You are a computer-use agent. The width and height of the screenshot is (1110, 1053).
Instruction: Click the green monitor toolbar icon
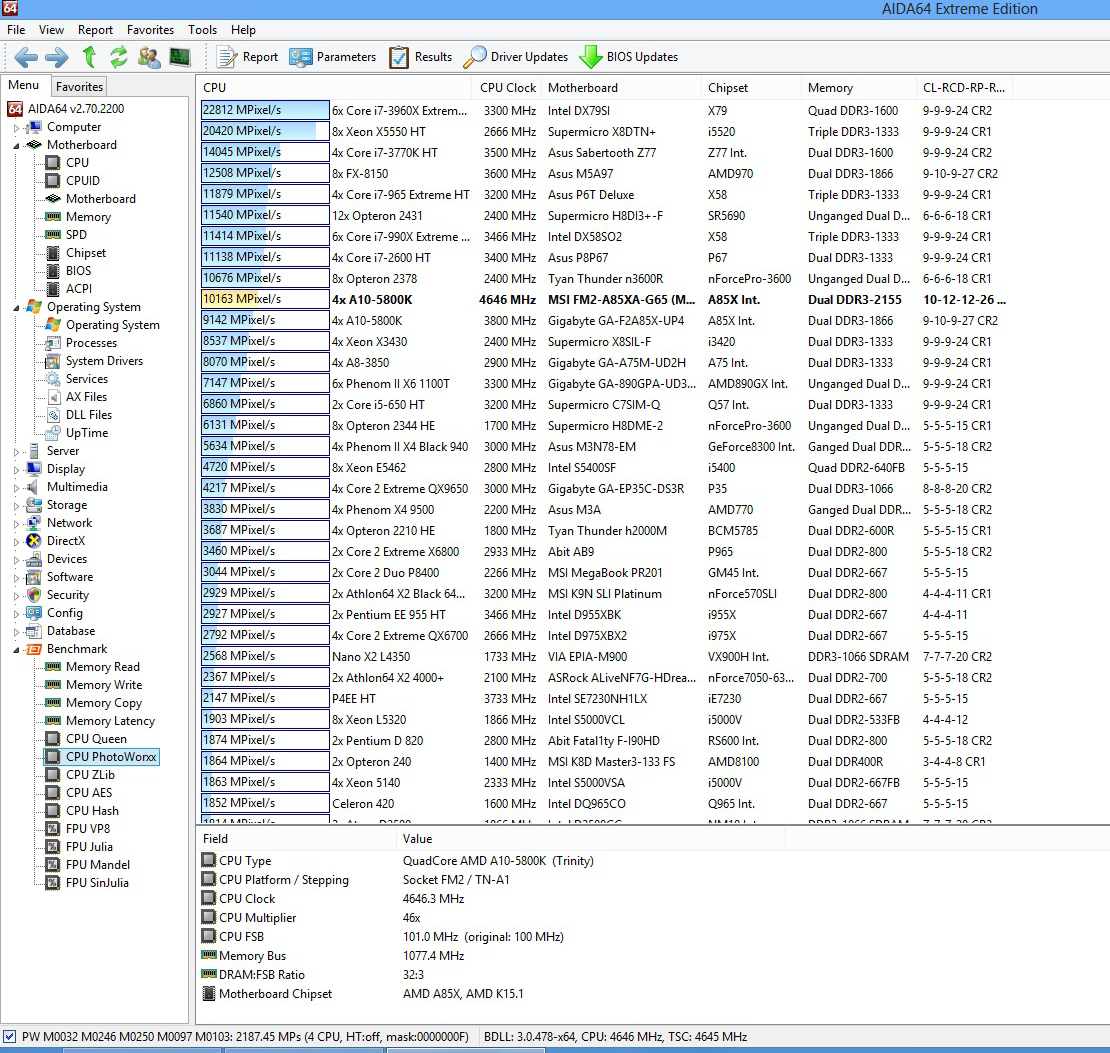tap(180, 57)
